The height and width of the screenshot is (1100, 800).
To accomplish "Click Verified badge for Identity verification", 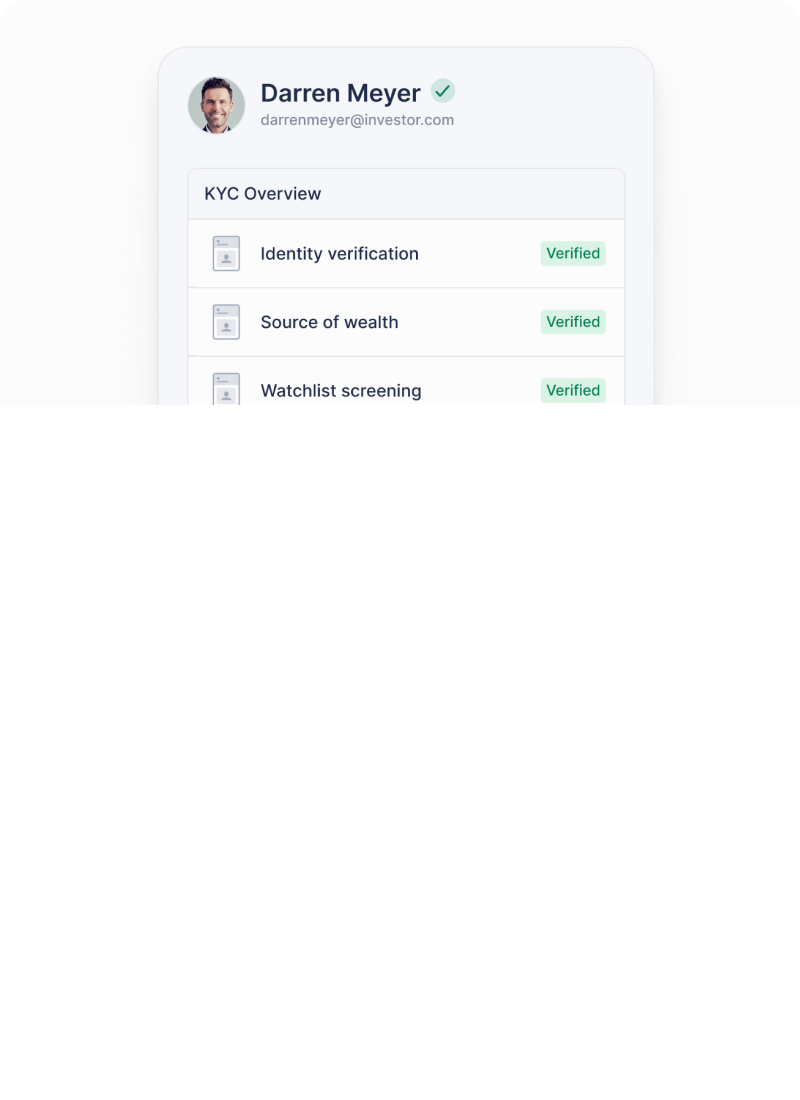I will pyautogui.click(x=573, y=253).
